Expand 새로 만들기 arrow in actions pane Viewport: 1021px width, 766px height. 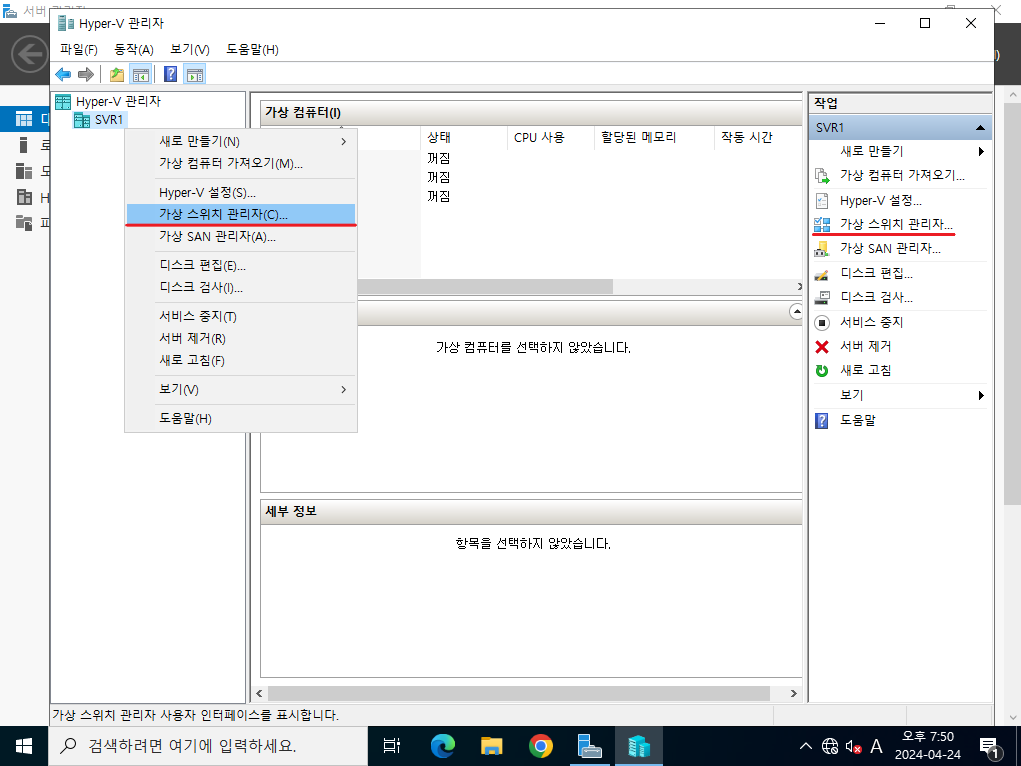coord(981,152)
